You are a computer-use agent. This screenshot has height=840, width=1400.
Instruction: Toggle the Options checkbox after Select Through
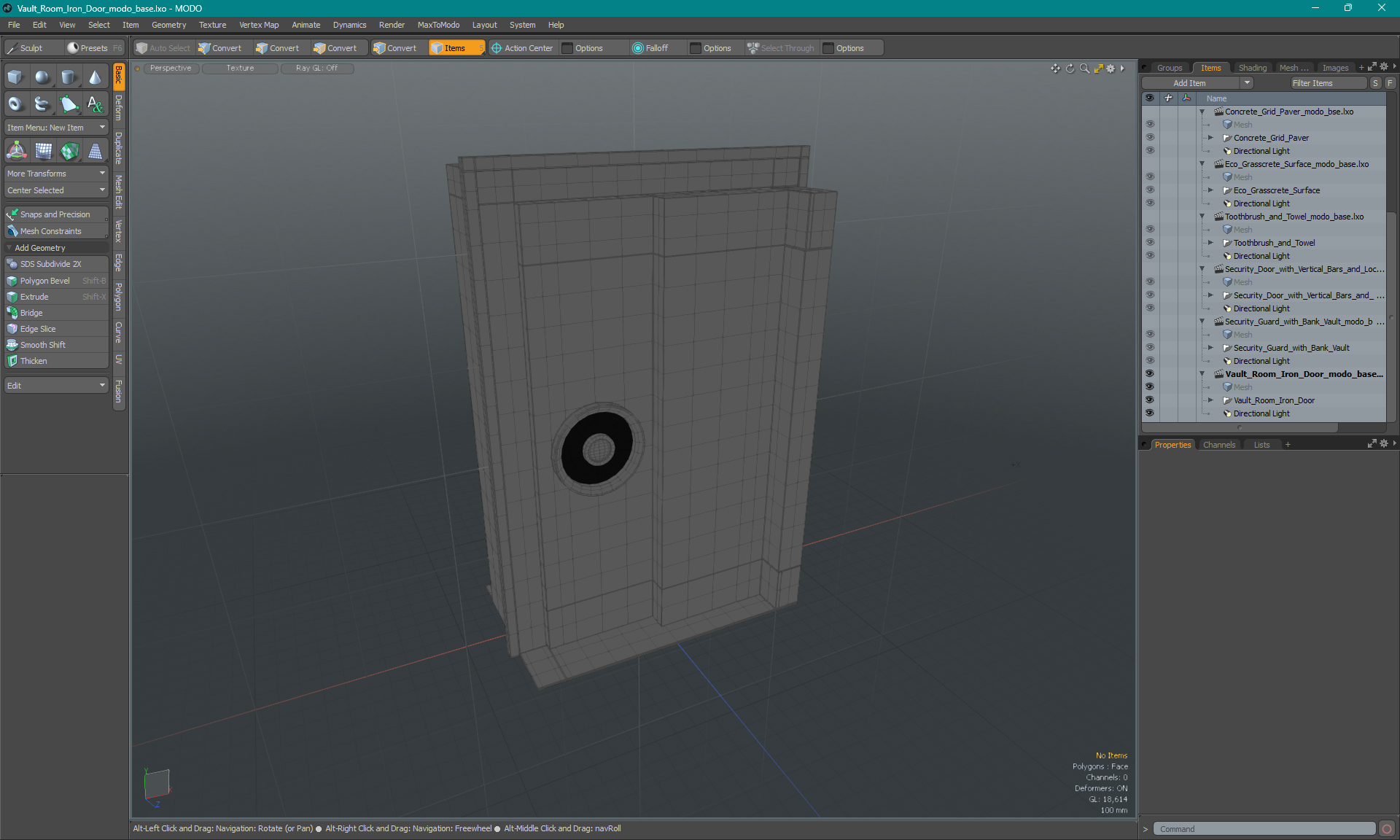coord(828,48)
